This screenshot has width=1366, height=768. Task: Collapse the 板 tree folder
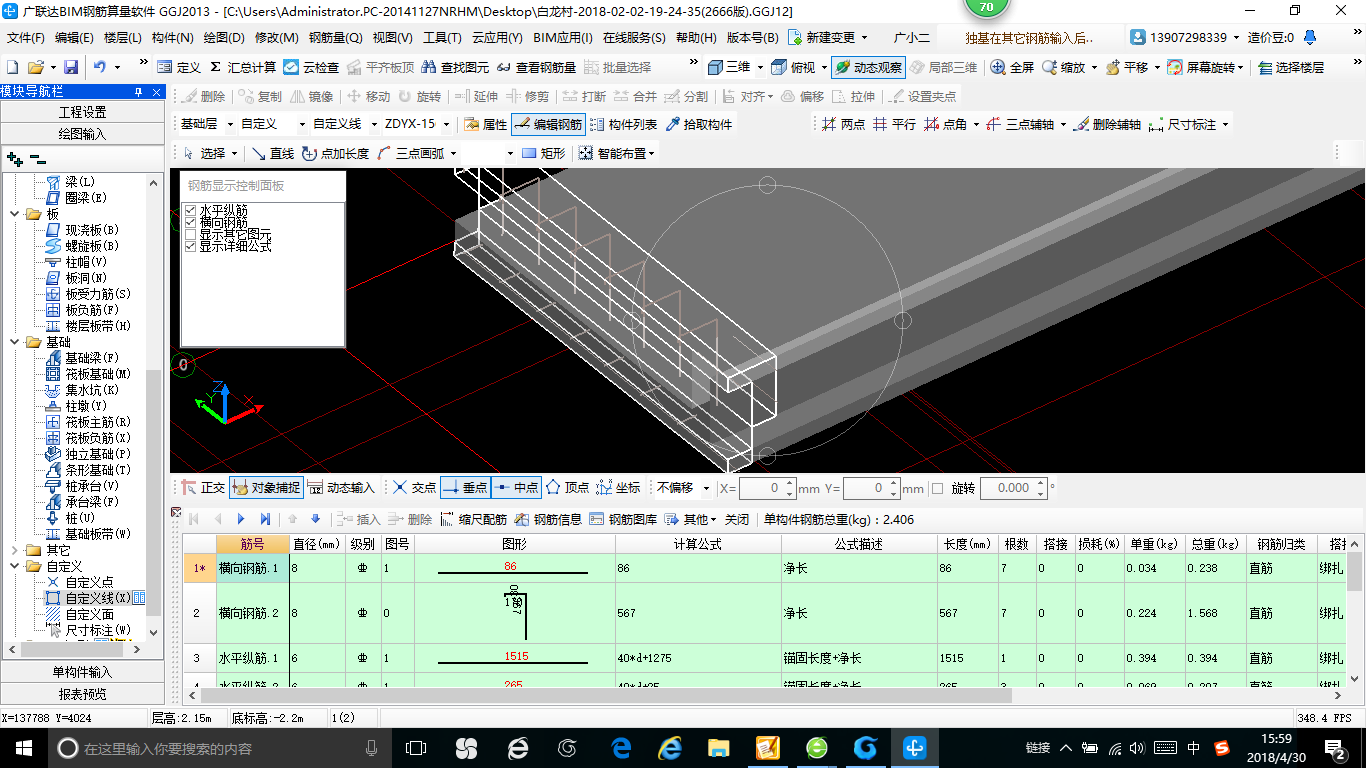[14, 214]
